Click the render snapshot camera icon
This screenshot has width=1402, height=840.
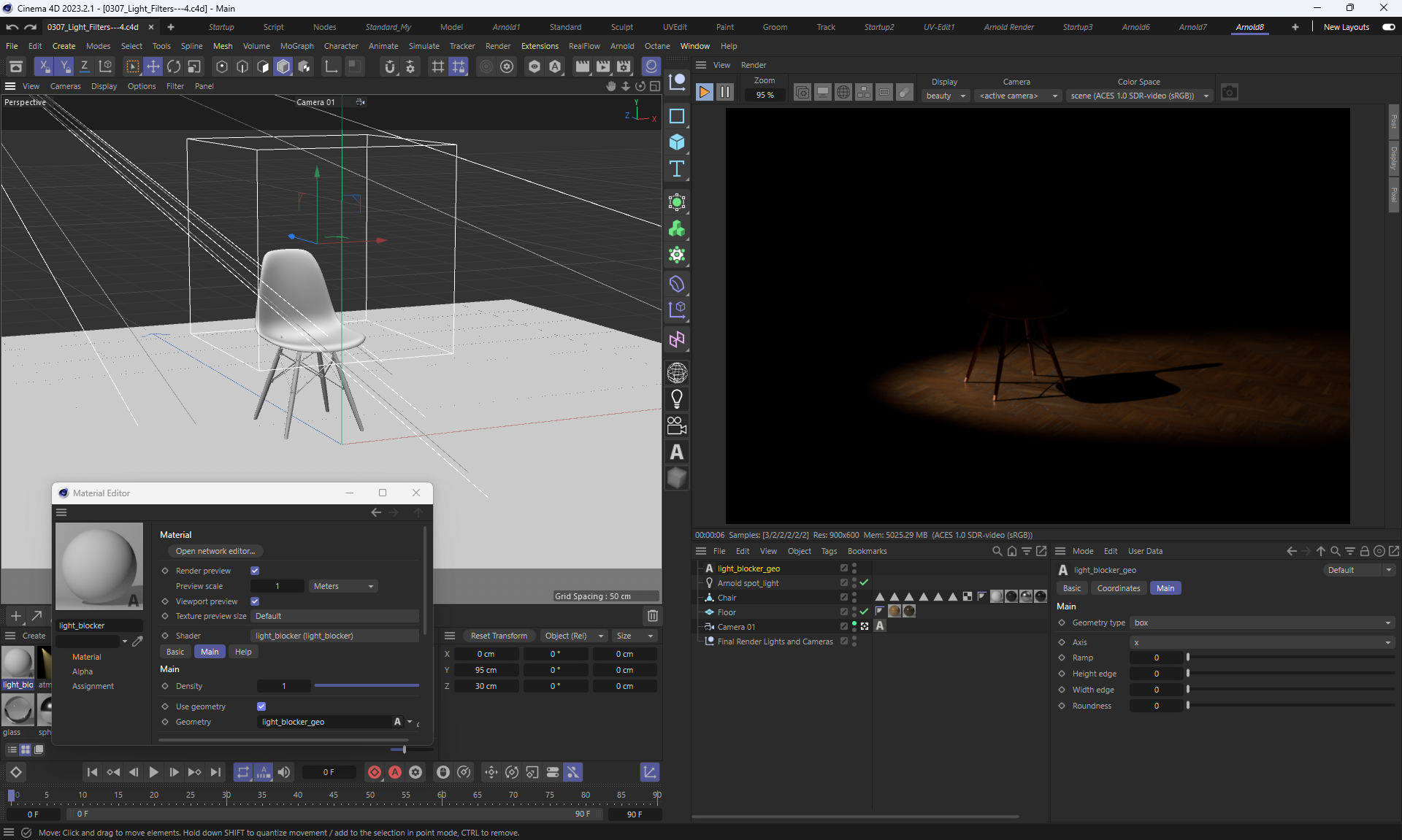[x=1230, y=93]
